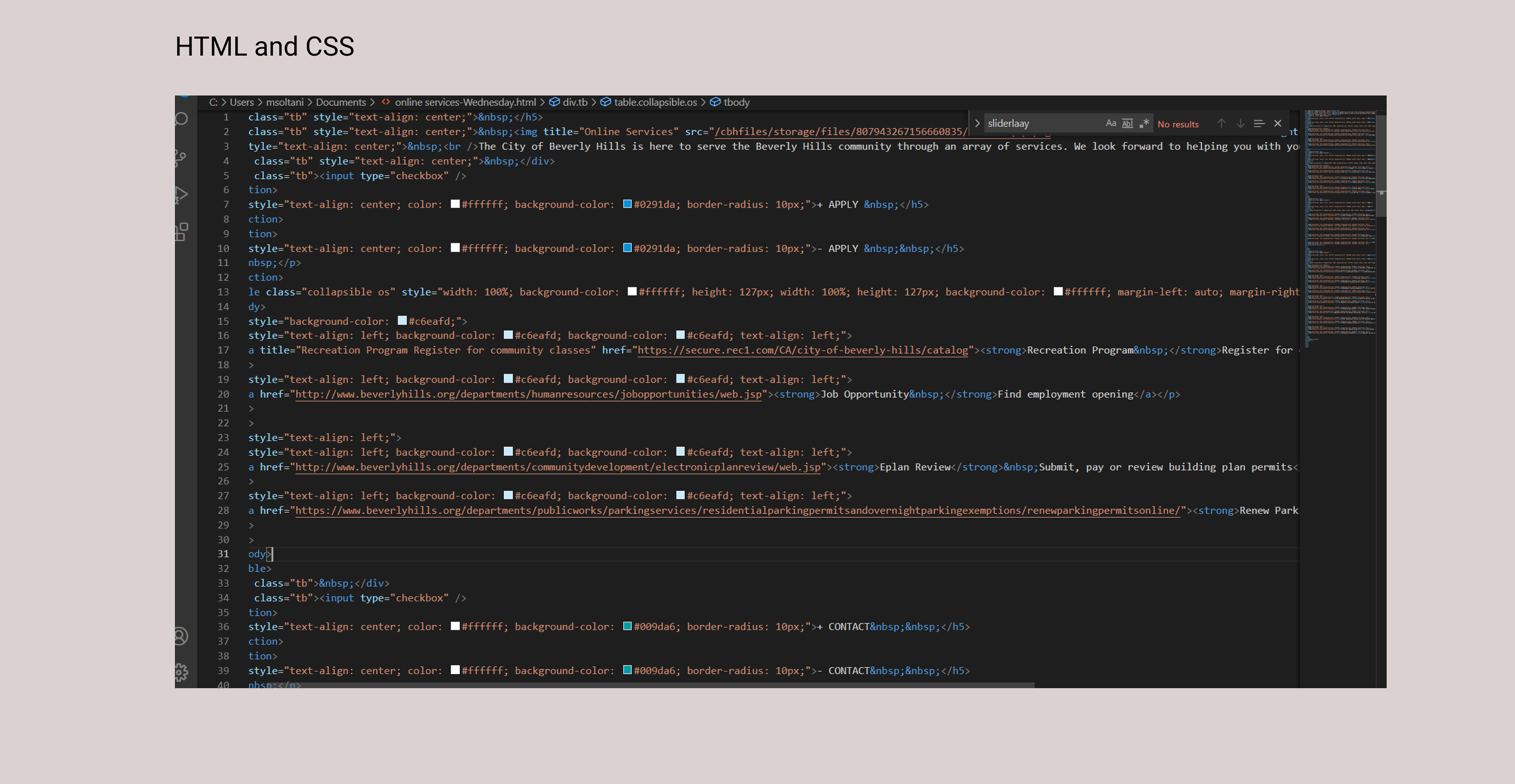Click 'Job Opportunity' text on line 20
The image size is (1515, 784).
pos(864,394)
